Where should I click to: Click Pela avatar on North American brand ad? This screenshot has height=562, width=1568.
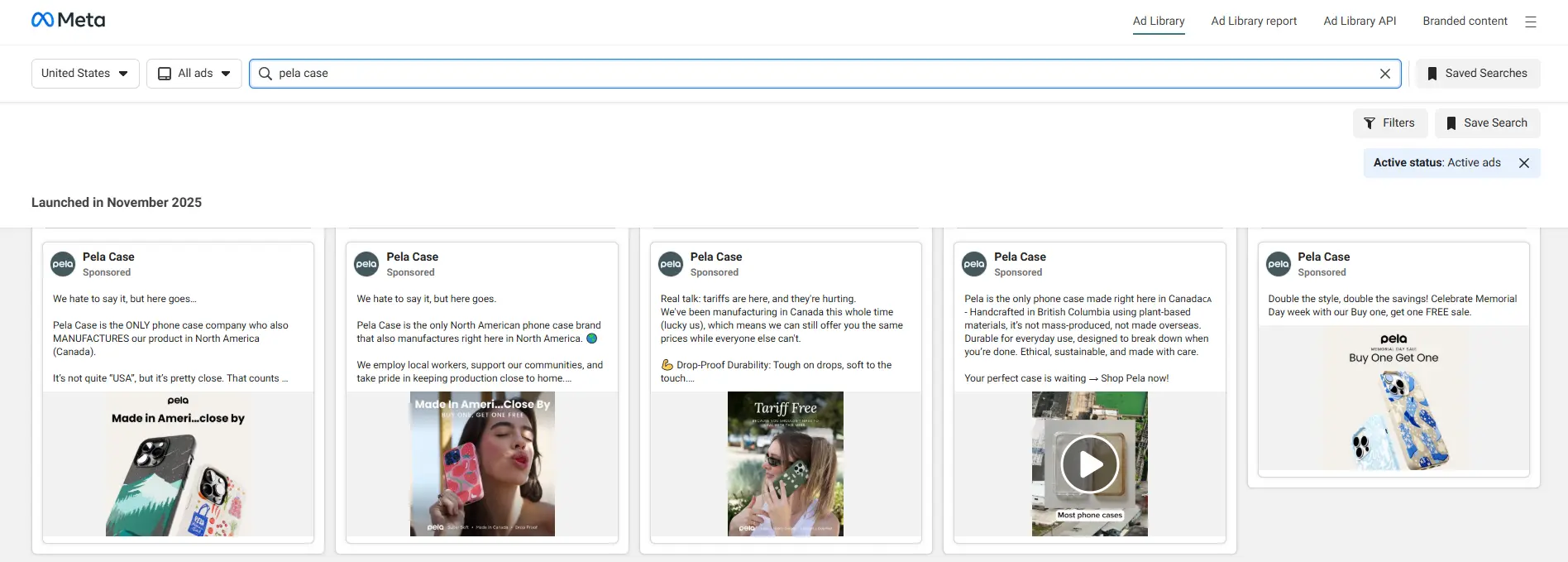(x=366, y=264)
